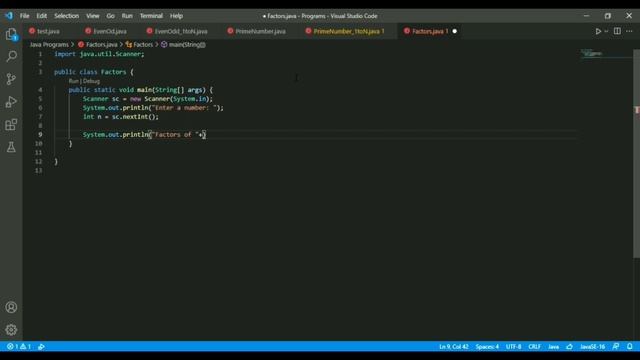The width and height of the screenshot is (640, 360).
Task: Open the Testing flask view
Action: (11, 147)
